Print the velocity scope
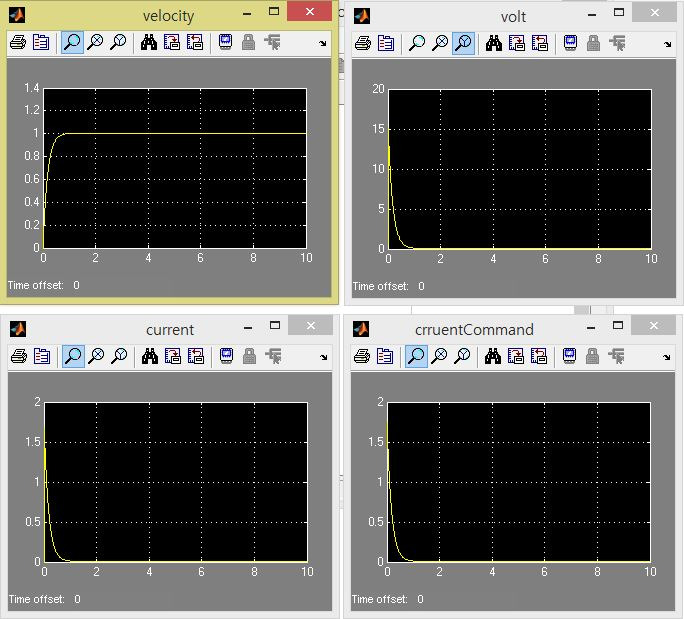The image size is (684, 619). click(x=18, y=42)
